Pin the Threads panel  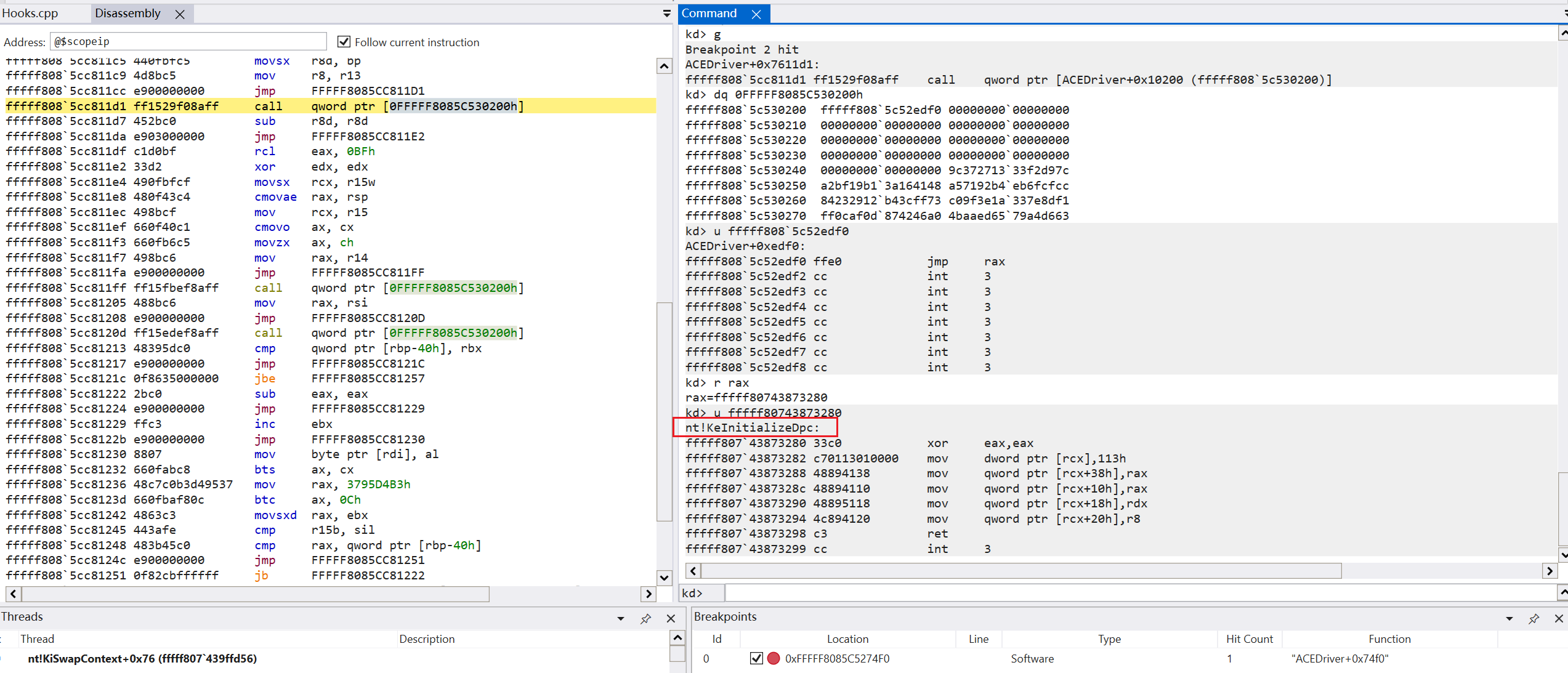point(645,619)
